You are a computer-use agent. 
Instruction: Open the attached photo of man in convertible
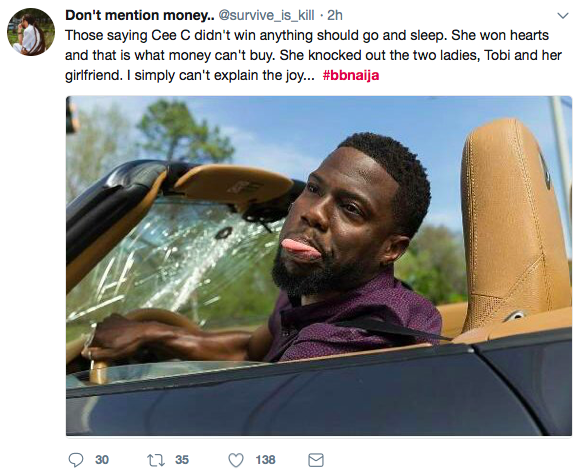pyautogui.click(x=319, y=266)
